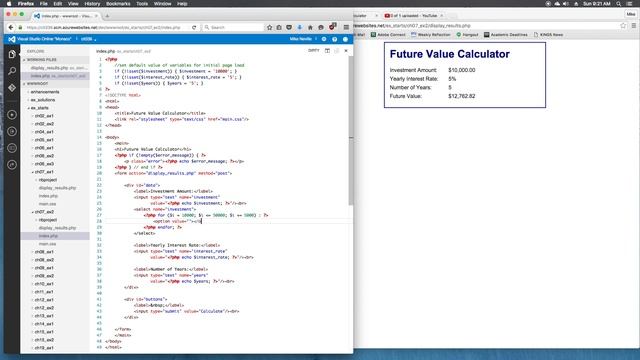Open the Git view in Monaco sidebar
Viewport: 640px width, 360px height.
(x=12, y=88)
